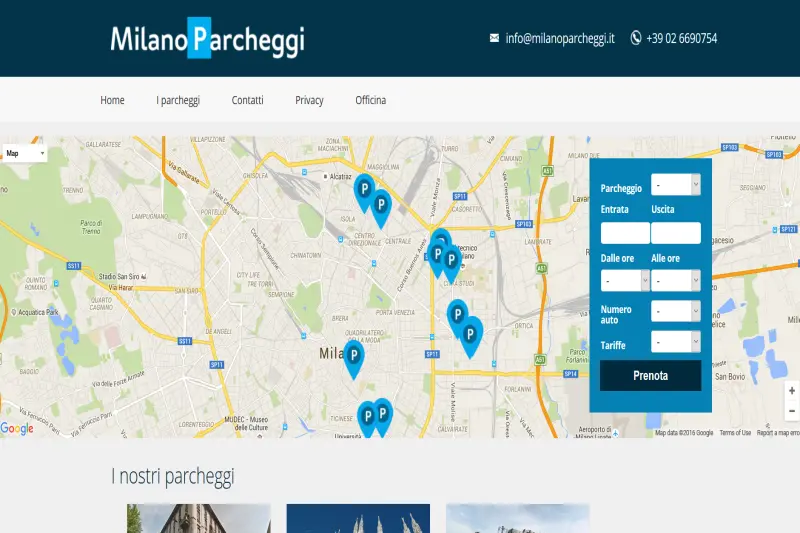Click the Uscita date field
This screenshot has width=800, height=533.
coord(676,233)
